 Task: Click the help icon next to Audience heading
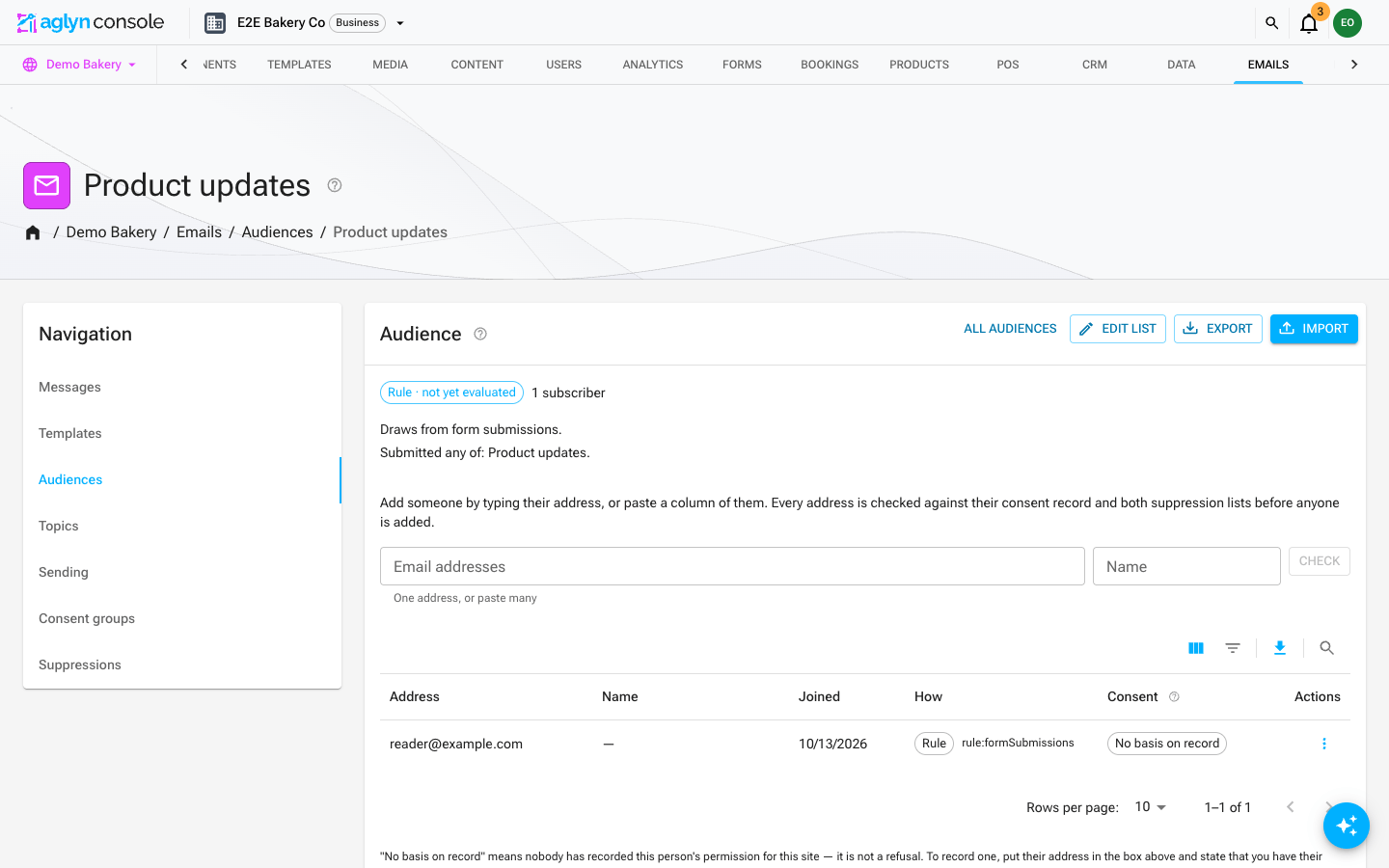pyautogui.click(x=480, y=334)
